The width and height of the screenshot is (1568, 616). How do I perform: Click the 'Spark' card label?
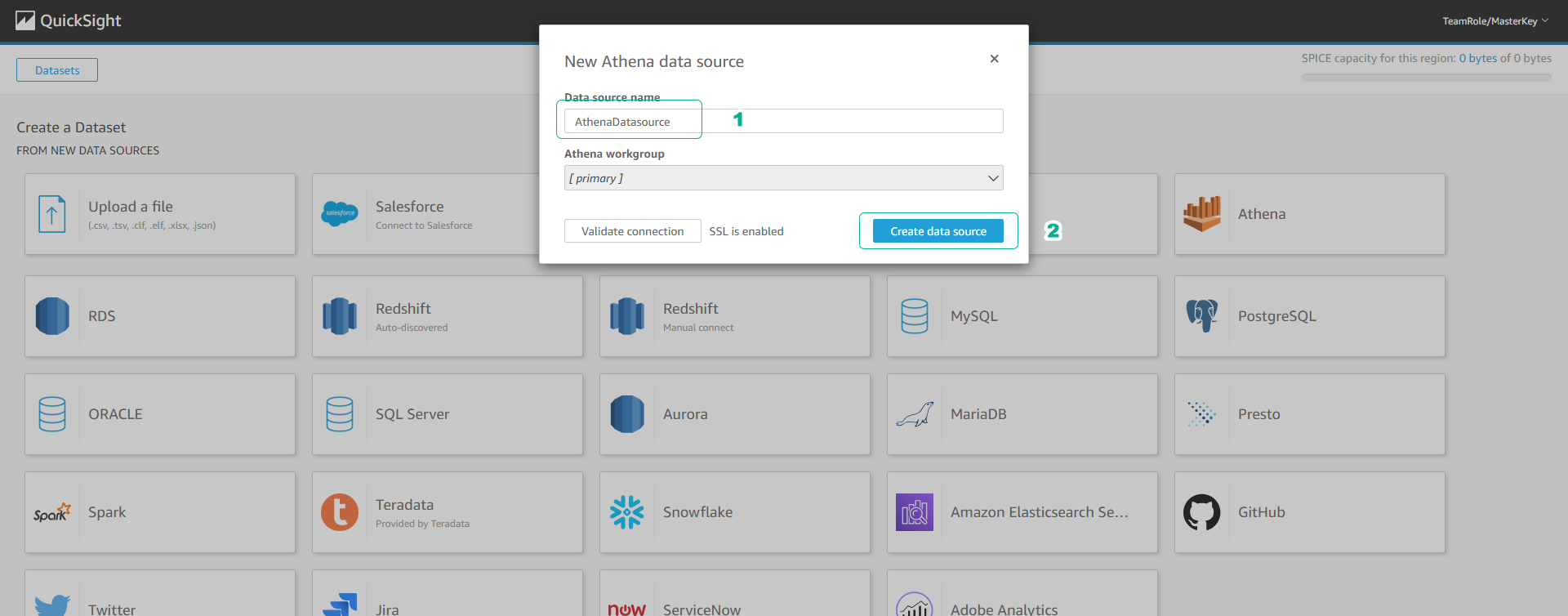107,512
